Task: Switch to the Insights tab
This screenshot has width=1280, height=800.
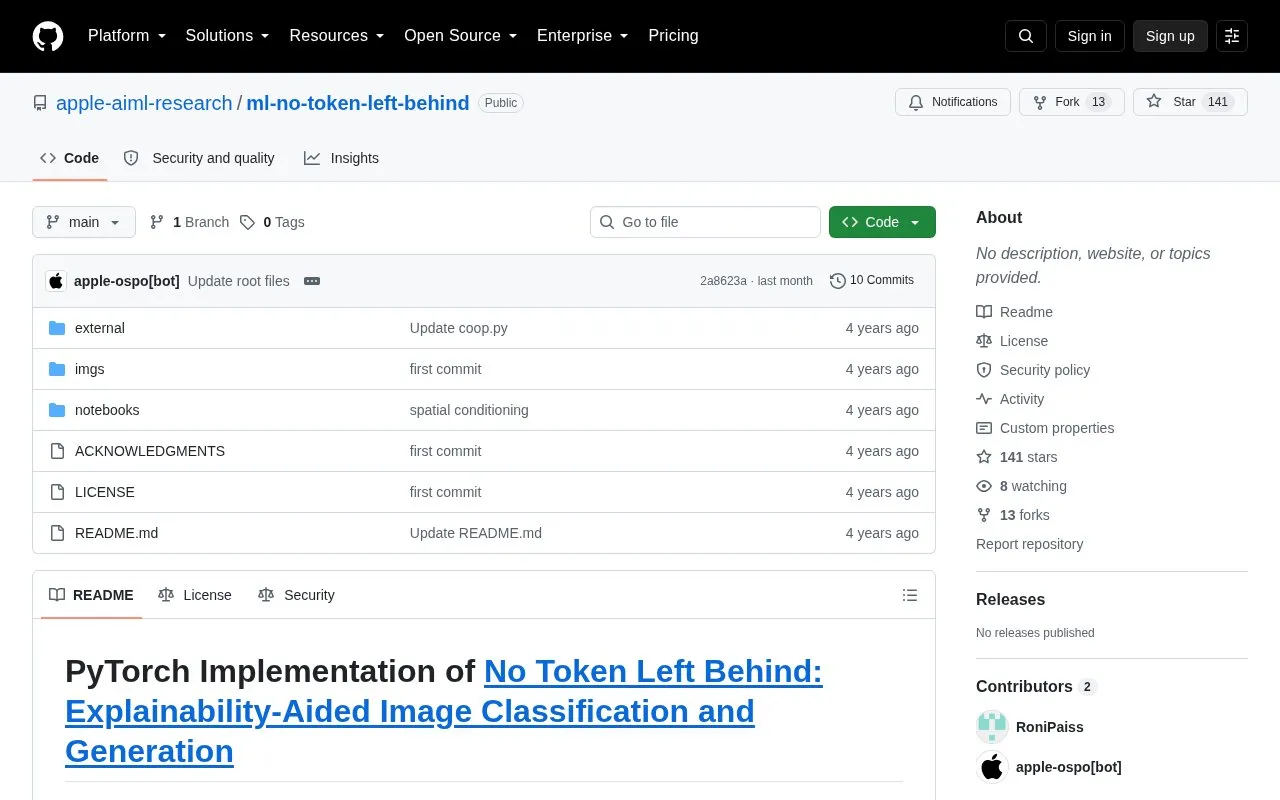Action: [x=342, y=158]
